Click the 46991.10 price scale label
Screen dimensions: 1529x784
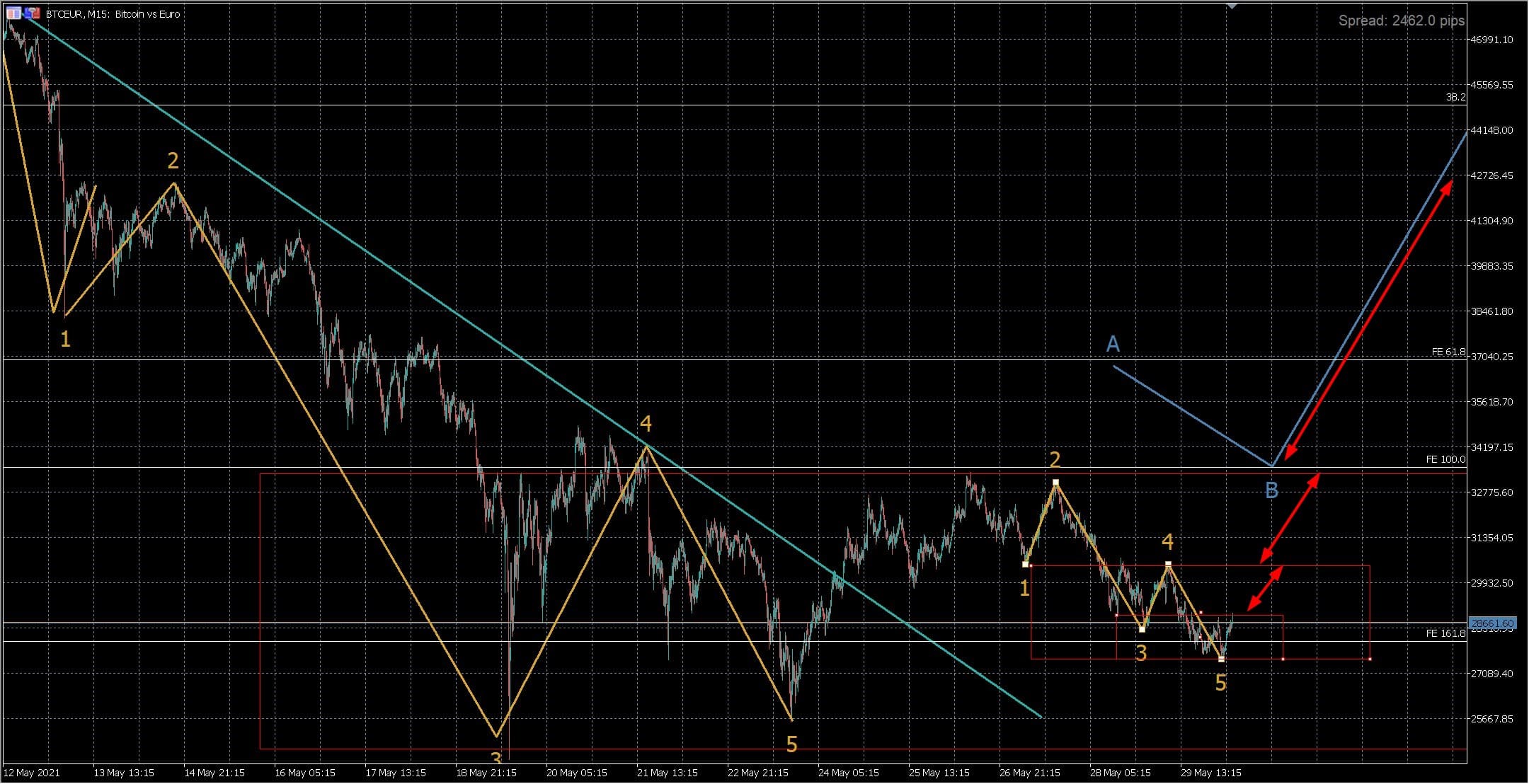(x=1491, y=40)
